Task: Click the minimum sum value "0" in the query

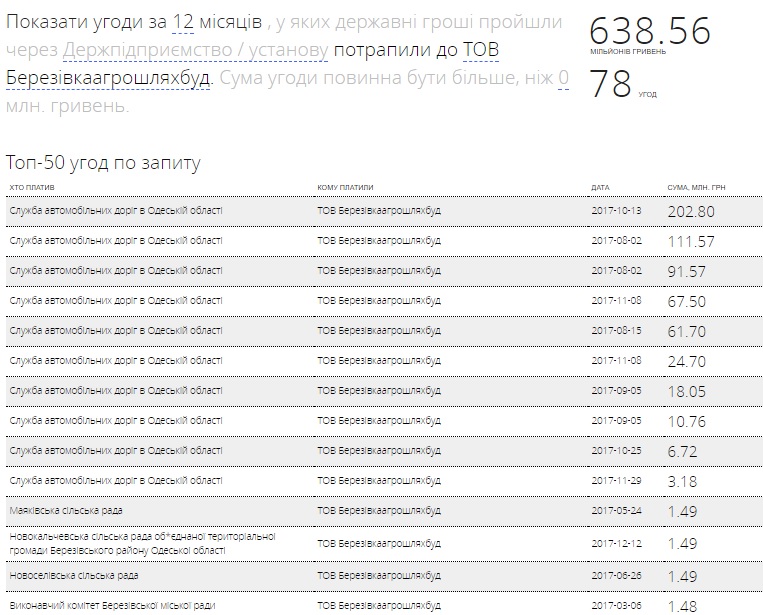Action: (563, 78)
